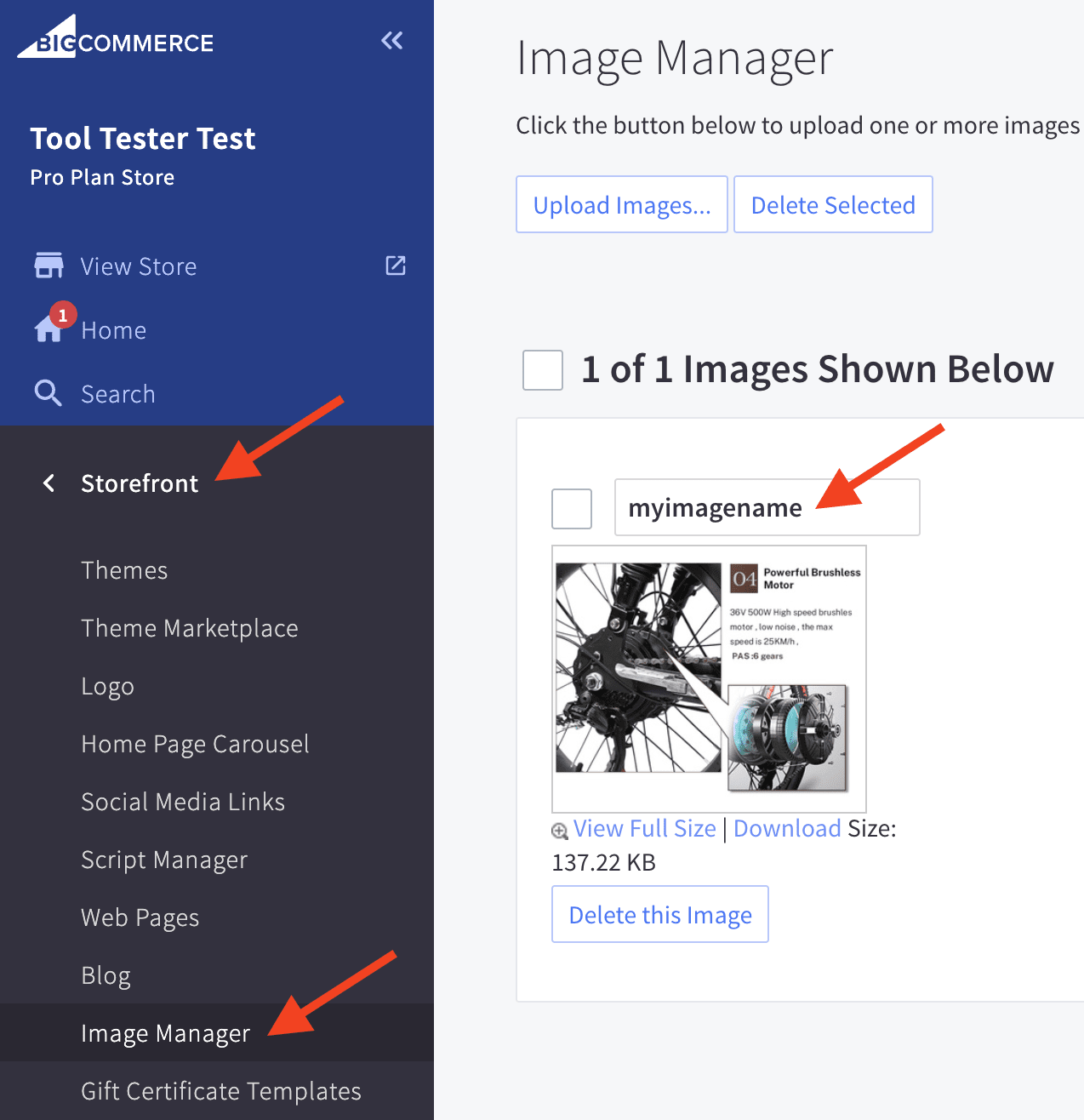
Task: Open Web Pages section
Action: [140, 917]
